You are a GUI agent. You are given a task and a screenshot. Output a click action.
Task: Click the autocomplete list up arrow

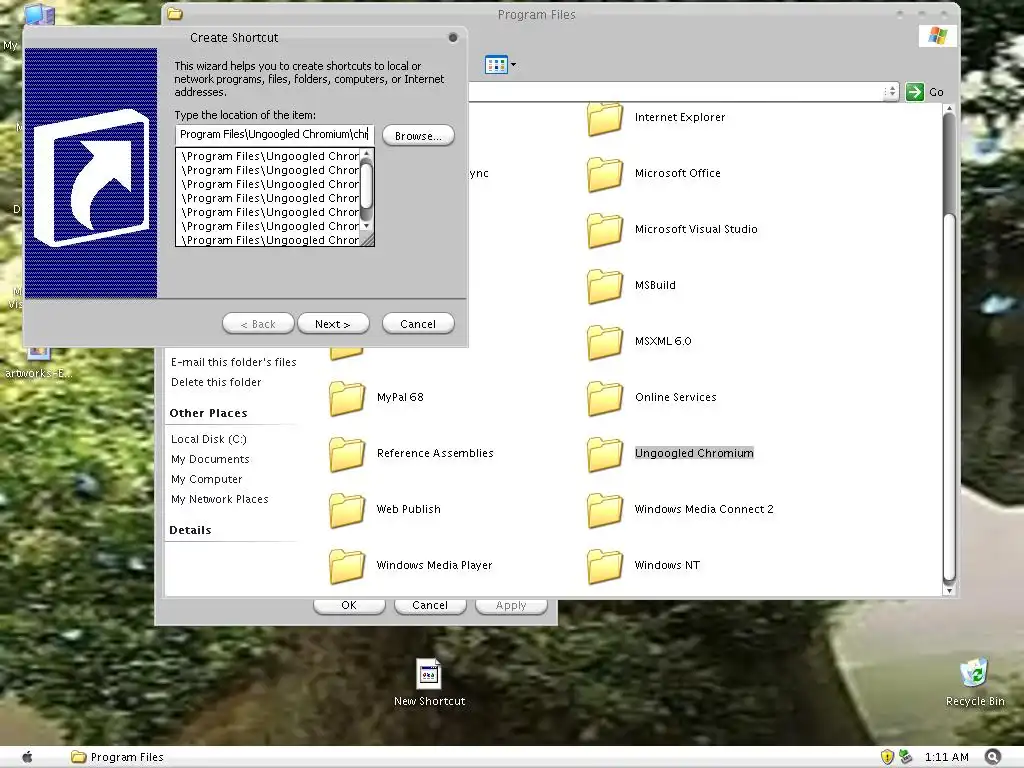pos(366,154)
